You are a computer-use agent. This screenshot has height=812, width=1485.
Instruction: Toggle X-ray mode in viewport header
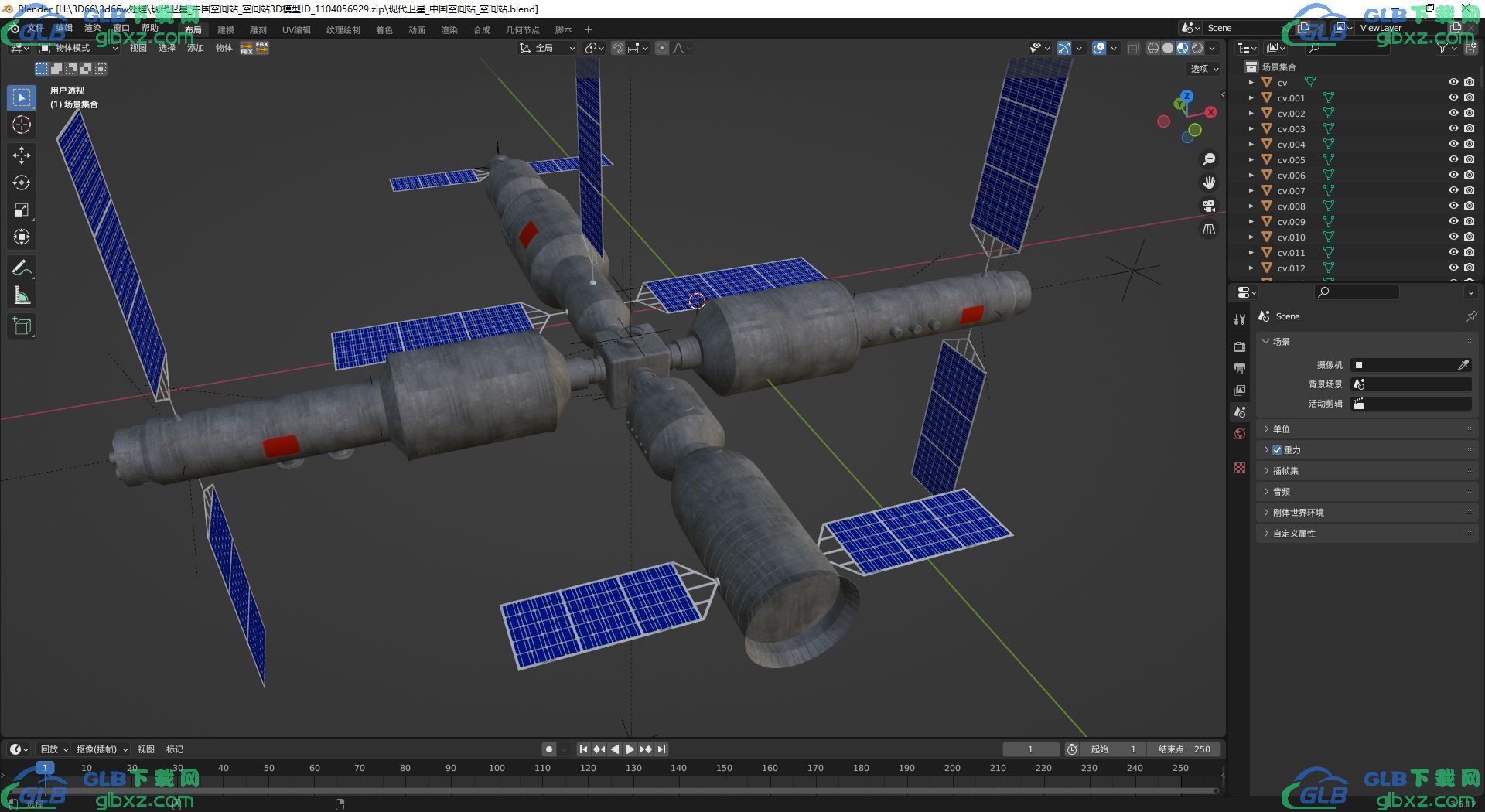[1134, 48]
